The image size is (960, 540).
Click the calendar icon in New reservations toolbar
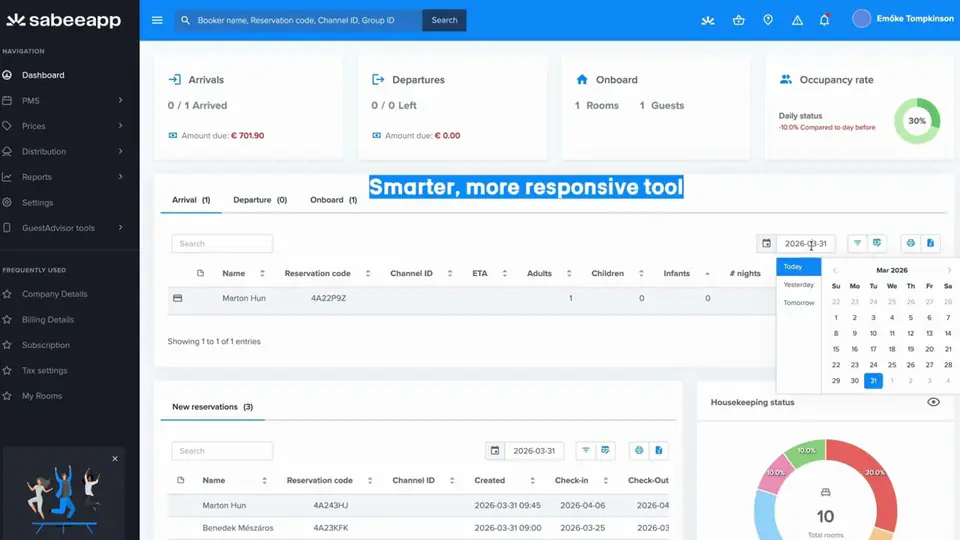pyautogui.click(x=495, y=451)
